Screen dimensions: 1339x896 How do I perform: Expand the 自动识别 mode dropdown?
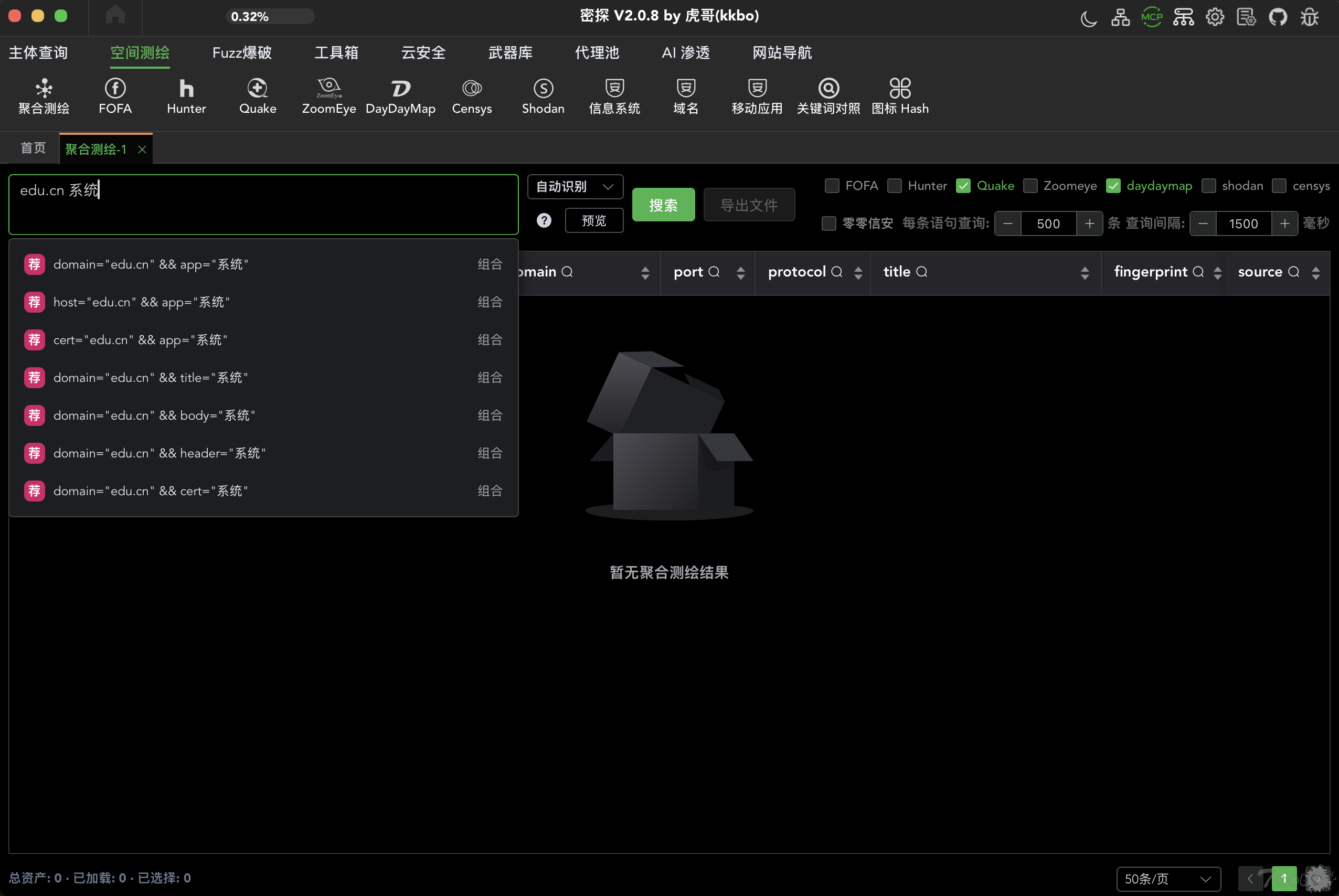575,187
